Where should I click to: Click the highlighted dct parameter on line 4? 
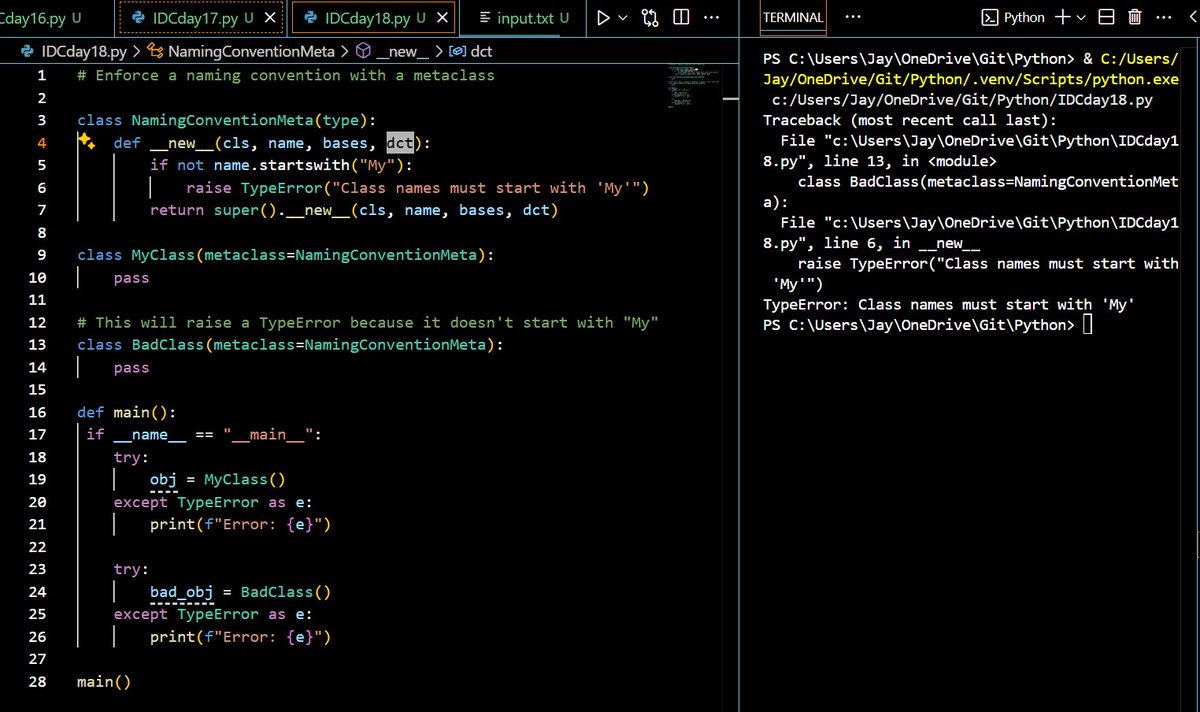click(400, 143)
